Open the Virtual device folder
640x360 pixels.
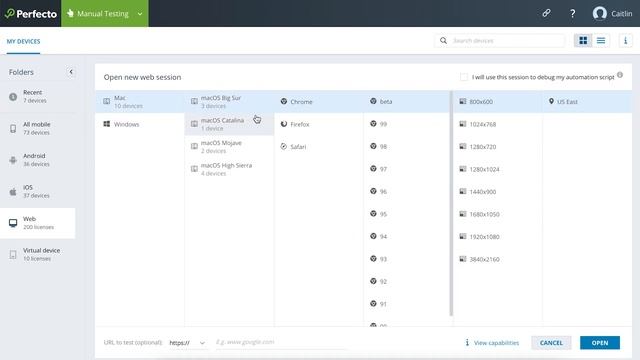click(38, 254)
